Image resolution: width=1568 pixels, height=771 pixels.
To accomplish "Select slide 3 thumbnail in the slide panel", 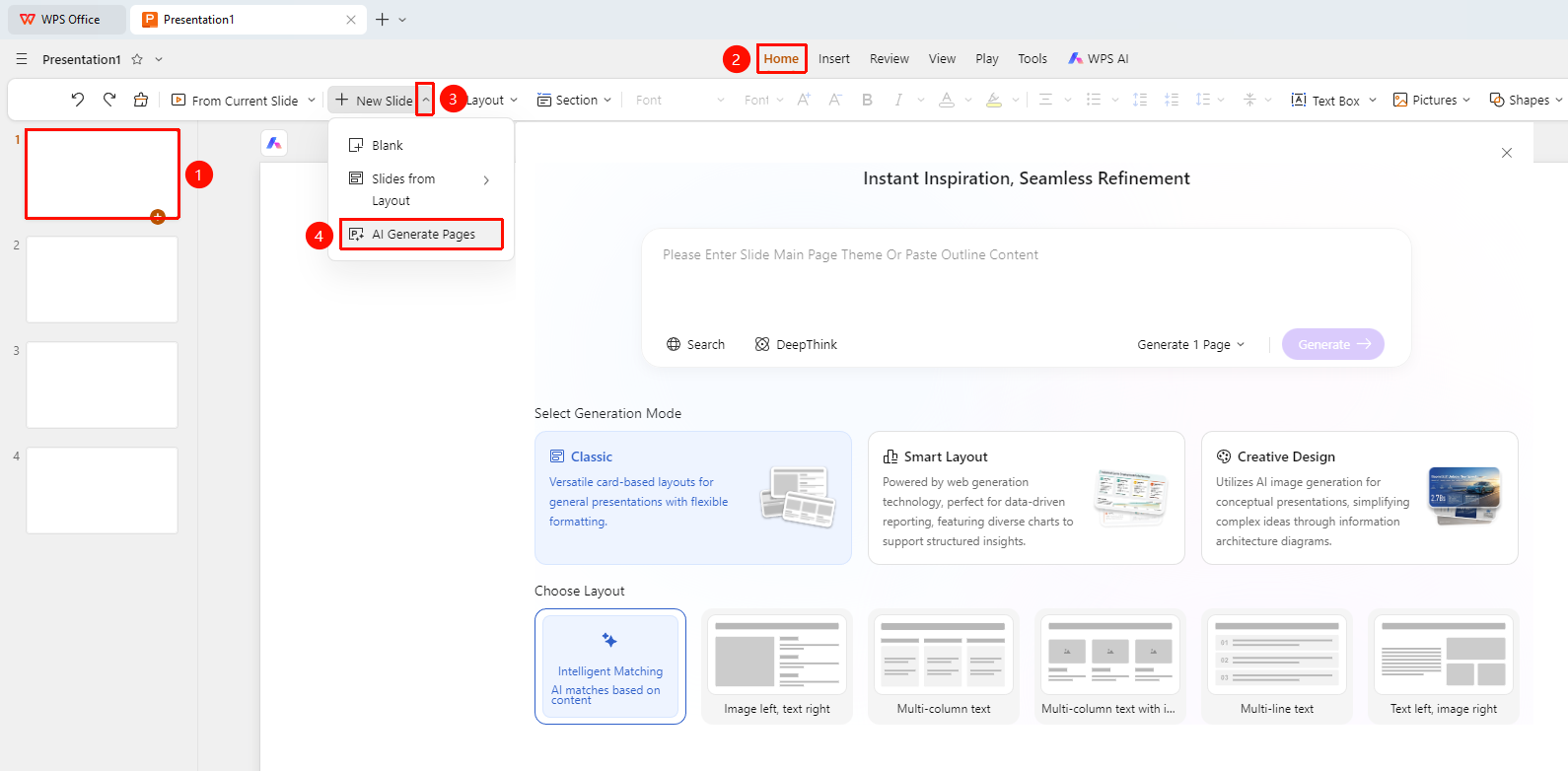I will click(103, 385).
